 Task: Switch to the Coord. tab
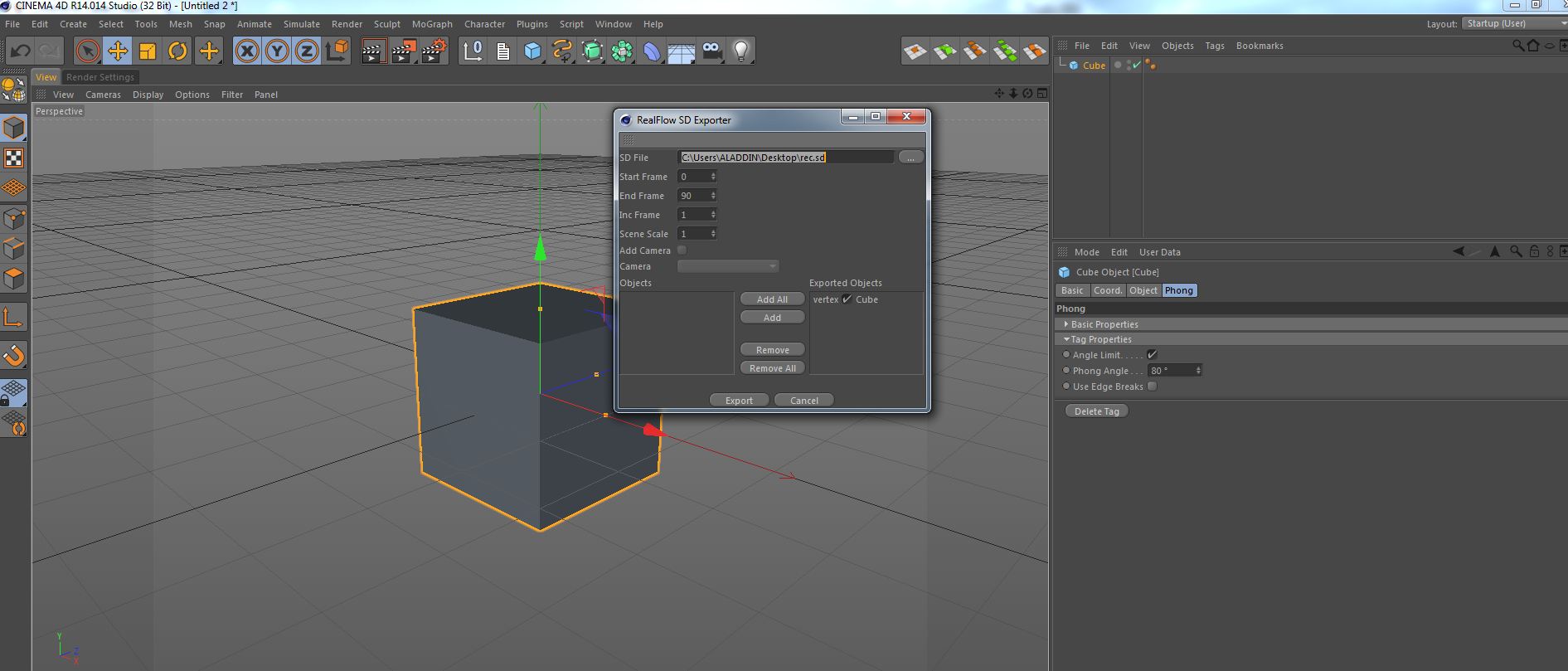[x=1108, y=290]
